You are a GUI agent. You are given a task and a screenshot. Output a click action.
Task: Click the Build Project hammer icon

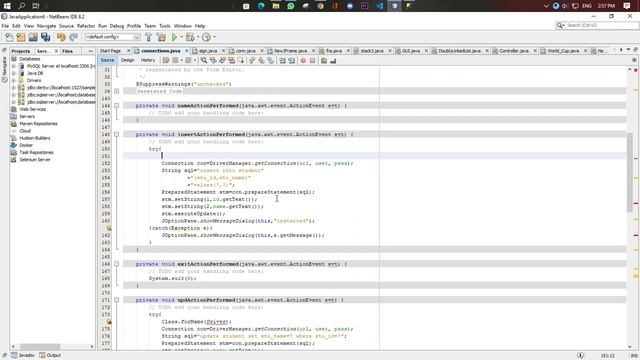click(x=149, y=37)
